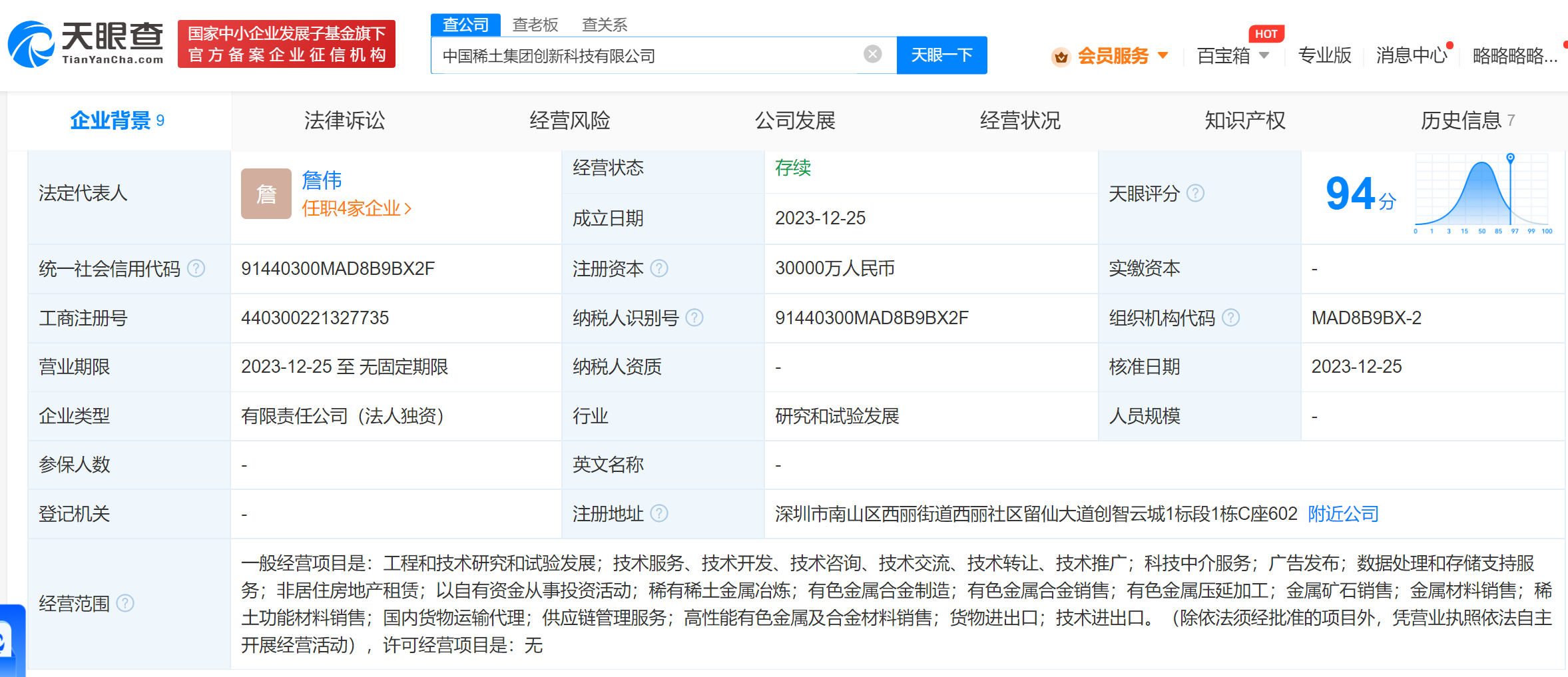Open legal representative 詹伟 link

click(x=322, y=180)
